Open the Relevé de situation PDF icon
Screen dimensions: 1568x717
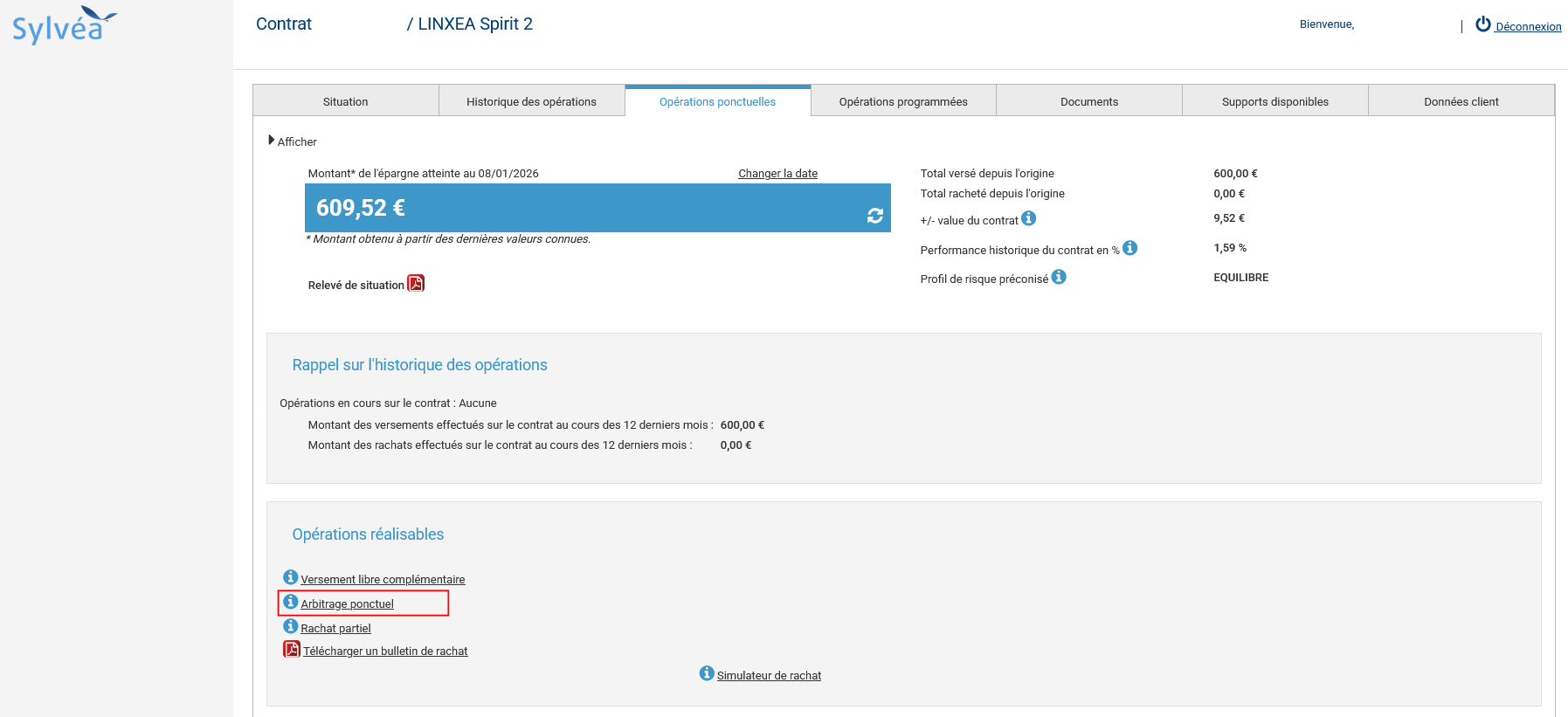[x=416, y=284]
